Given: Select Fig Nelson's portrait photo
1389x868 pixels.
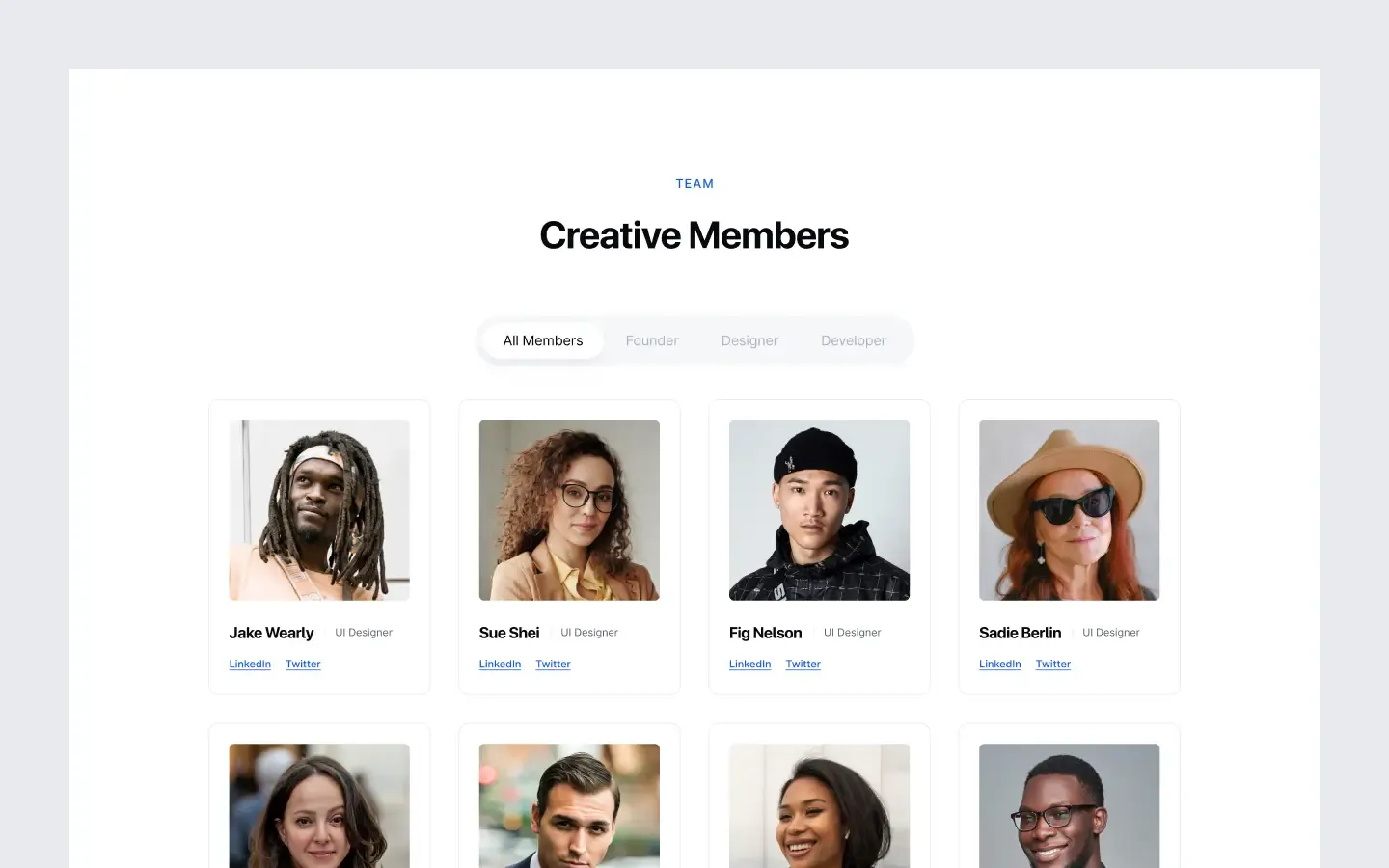Looking at the screenshot, I should click(x=819, y=510).
